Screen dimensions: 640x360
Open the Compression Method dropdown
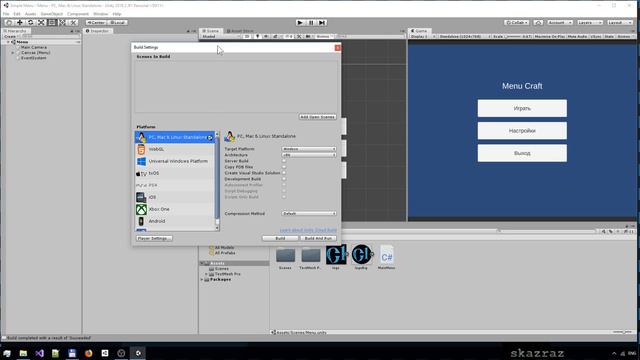pos(309,213)
